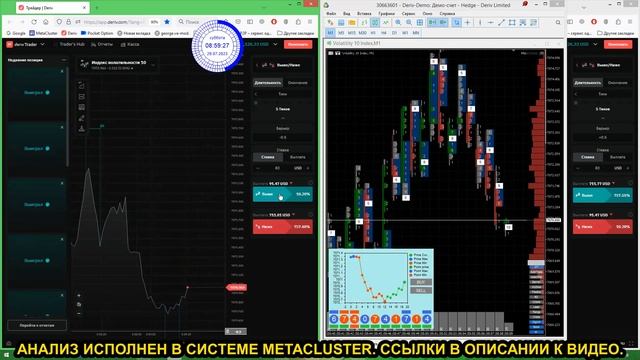This screenshot has width=640, height=360.
Task: Select the trendline drawing tool in MetaTrader
Action: [501, 23]
